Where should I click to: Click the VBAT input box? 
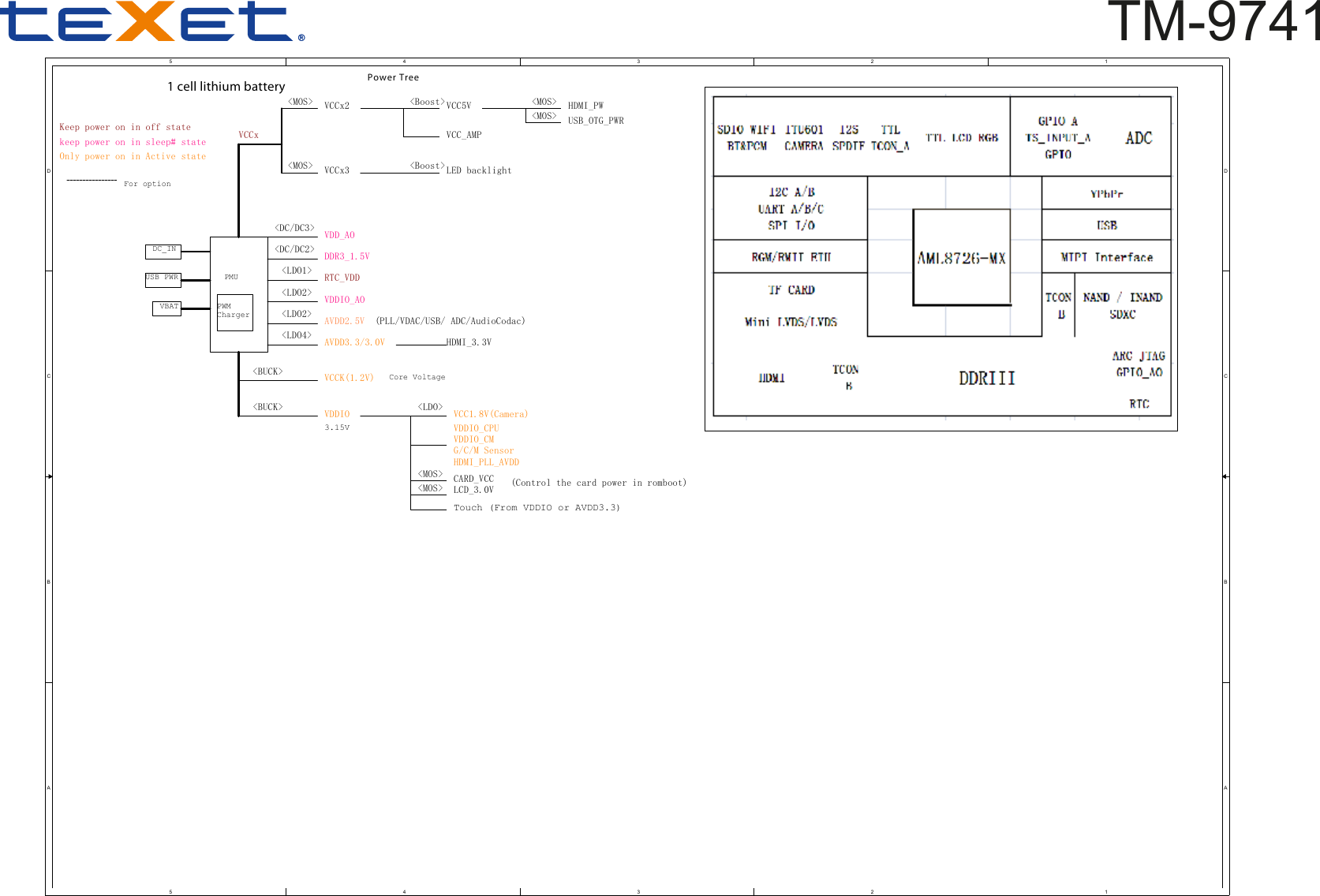coord(167,308)
